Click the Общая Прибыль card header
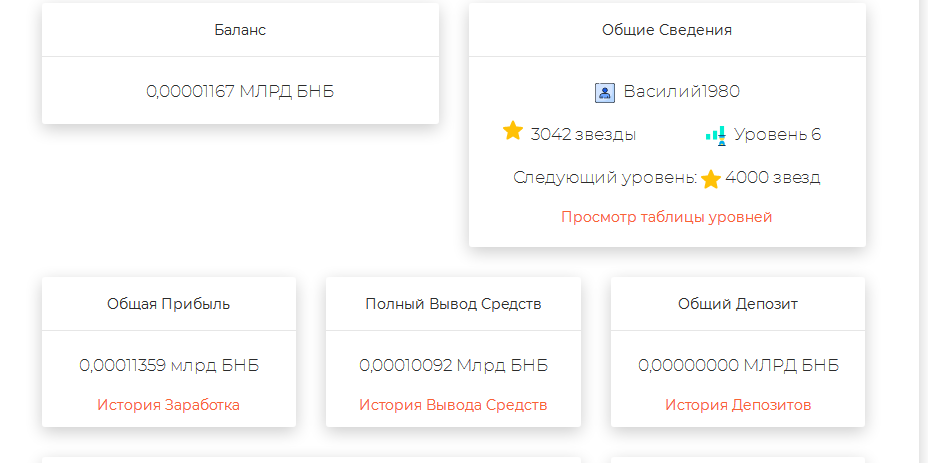Image resolution: width=928 pixels, height=463 pixels. click(x=169, y=304)
